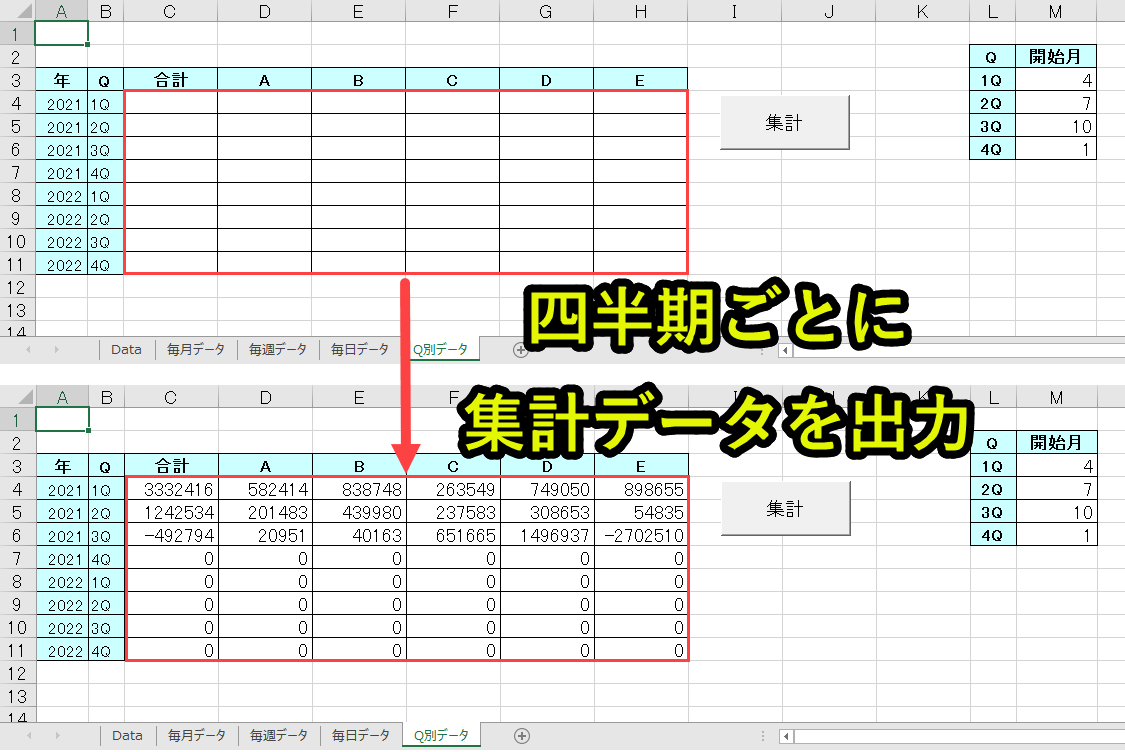1125x752 pixels.
Task: Add a new sheet in the bottom workbook
Action: click(x=521, y=736)
